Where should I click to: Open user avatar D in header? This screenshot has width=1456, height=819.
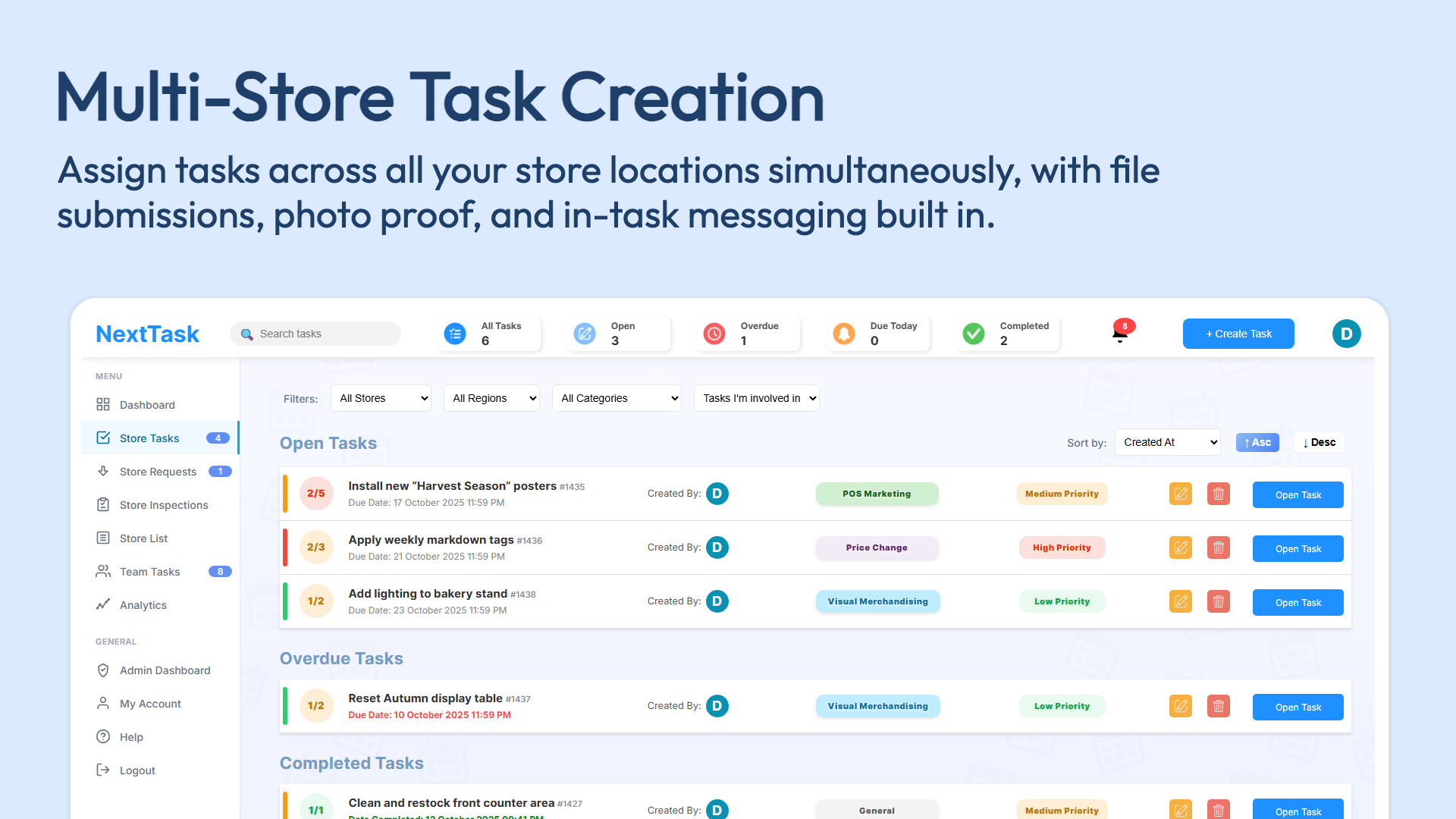[x=1346, y=334]
